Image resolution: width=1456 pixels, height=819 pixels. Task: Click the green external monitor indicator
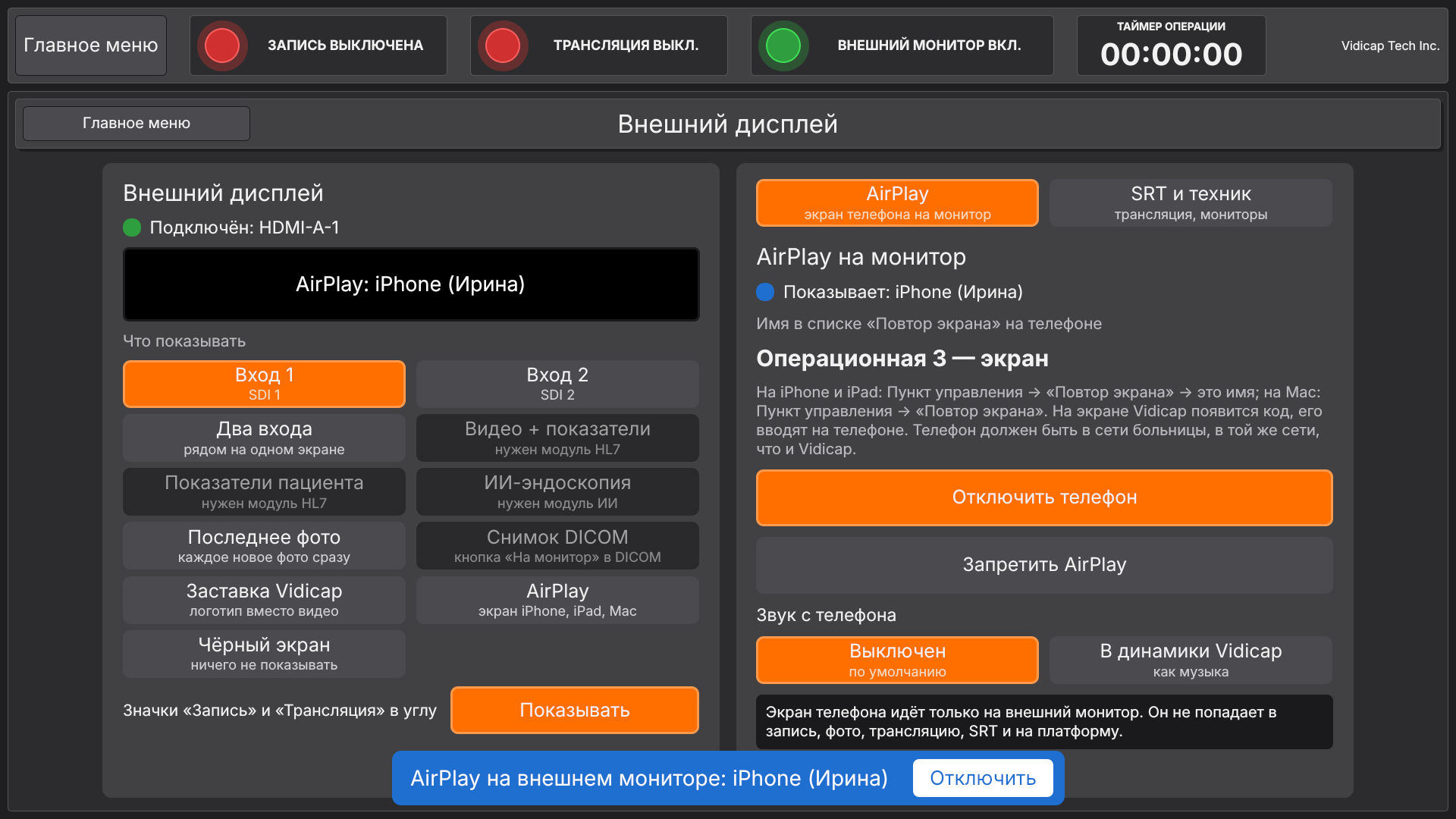pos(783,45)
